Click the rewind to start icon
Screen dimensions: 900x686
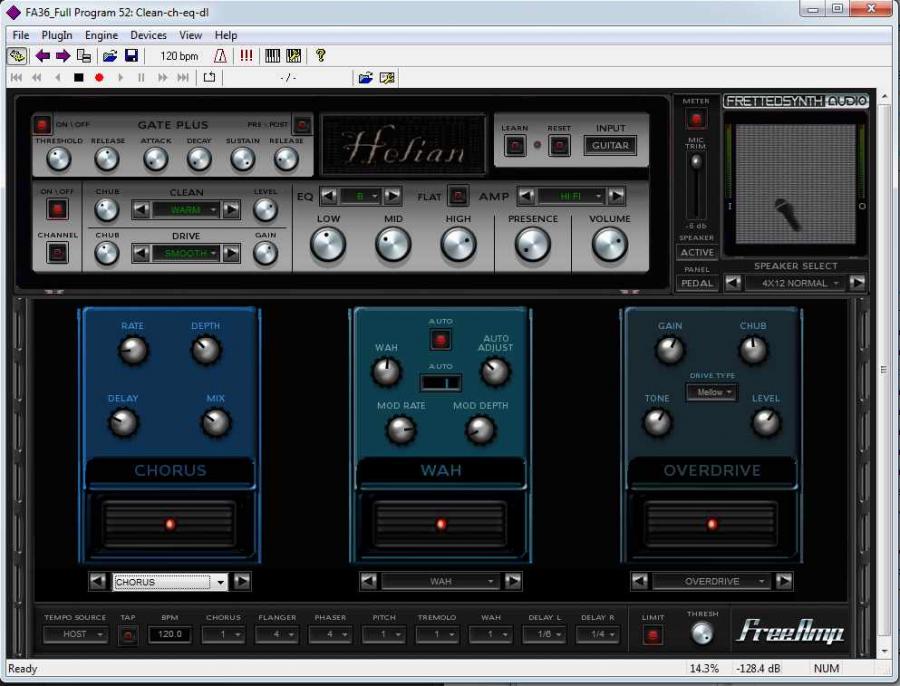coord(16,77)
